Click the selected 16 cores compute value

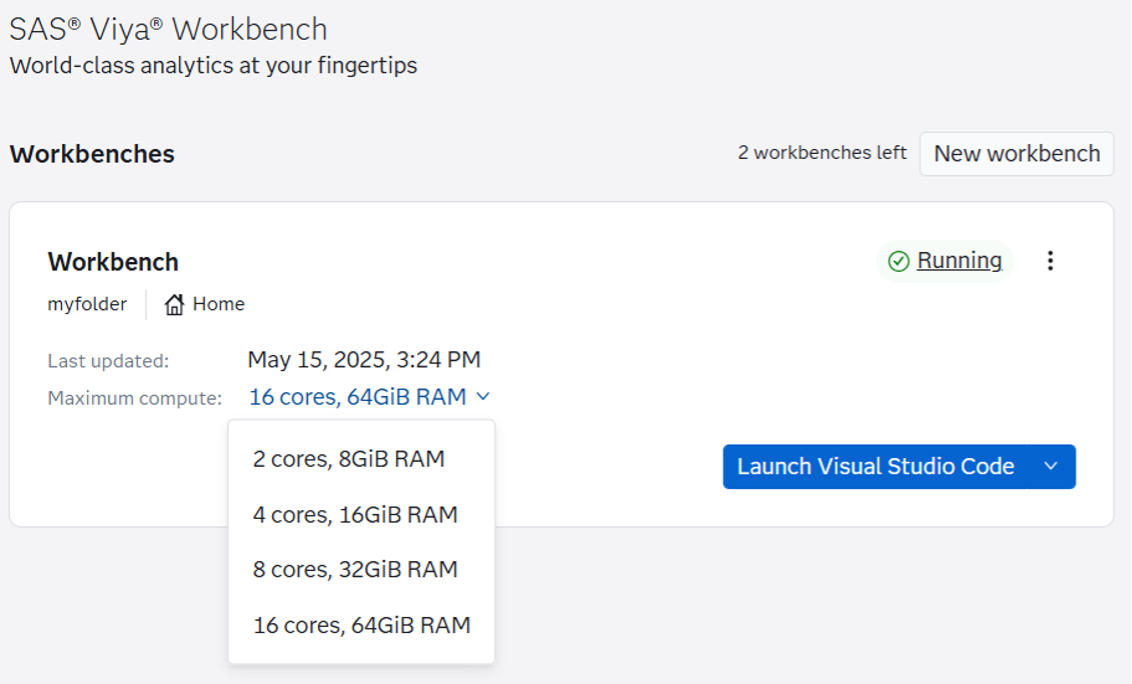(x=357, y=397)
